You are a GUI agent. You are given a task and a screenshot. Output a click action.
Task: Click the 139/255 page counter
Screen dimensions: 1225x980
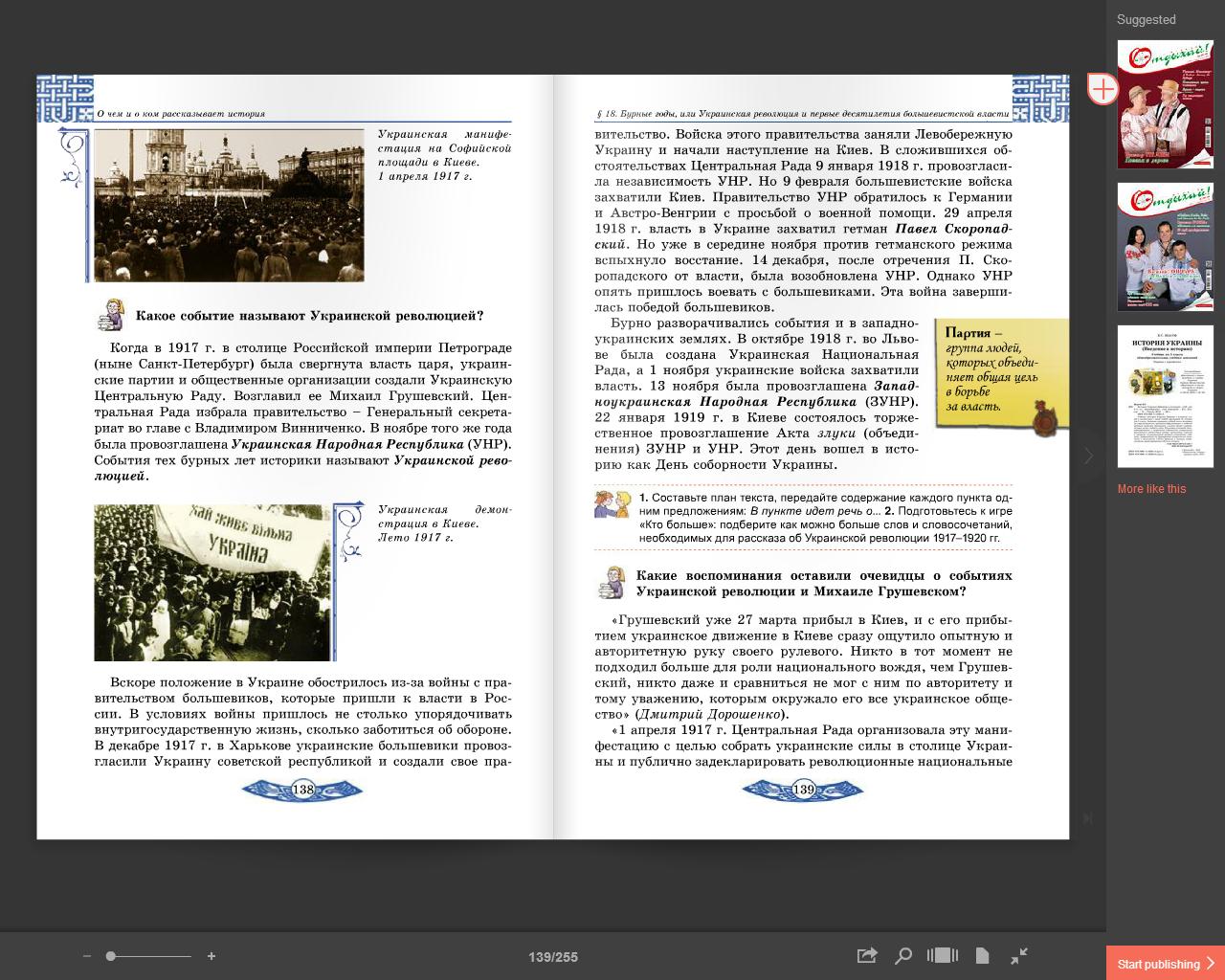click(x=553, y=957)
